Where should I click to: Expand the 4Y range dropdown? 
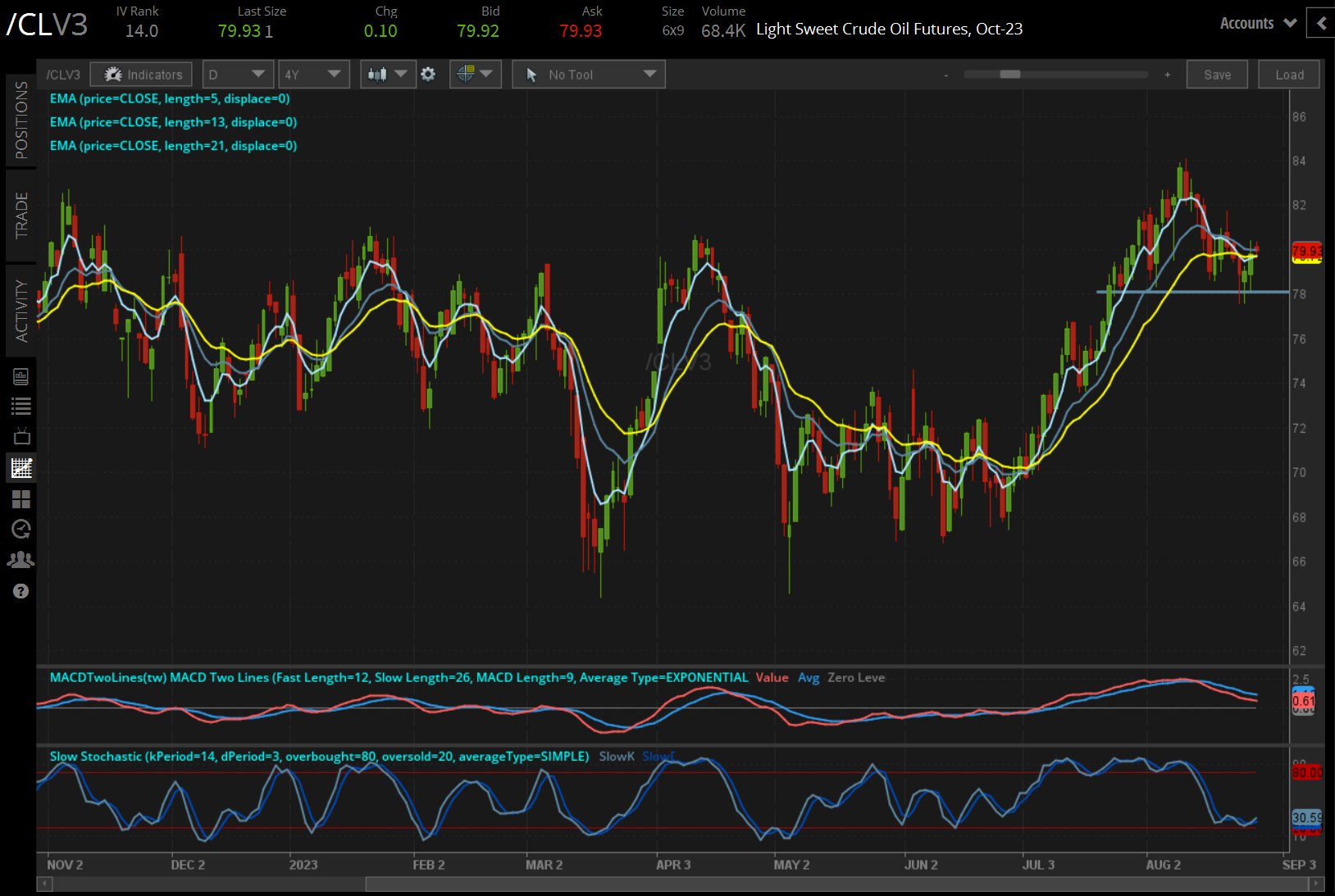pos(314,74)
